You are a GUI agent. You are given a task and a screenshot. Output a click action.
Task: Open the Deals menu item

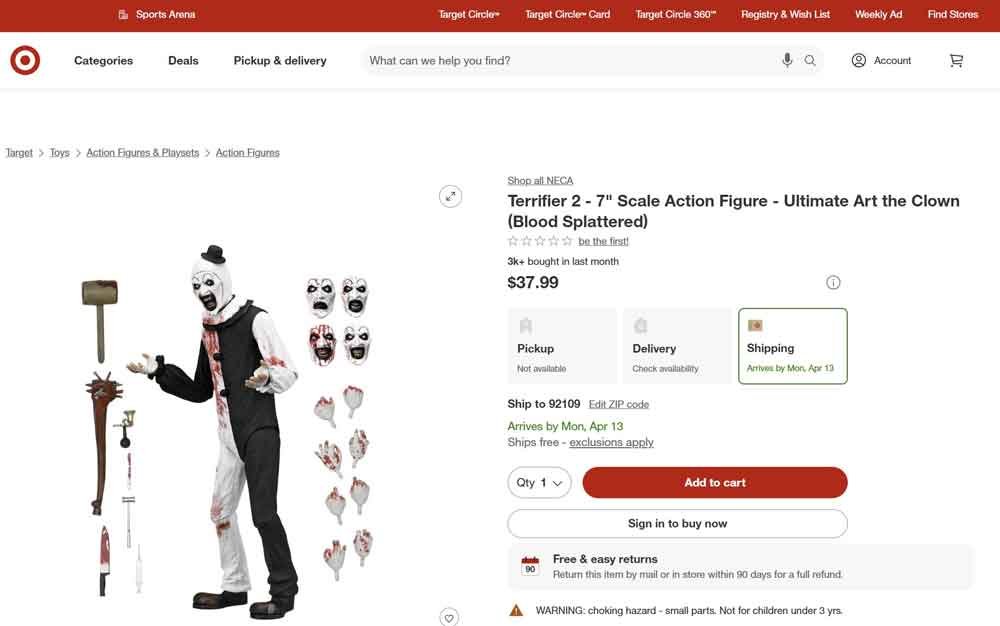pos(183,61)
